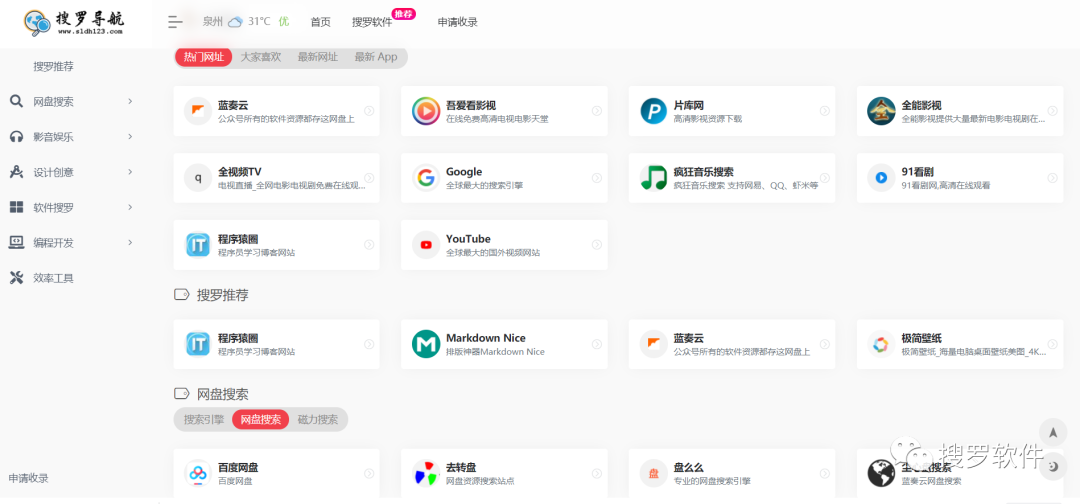Expand the 设计创意 sidebar chevron

click(x=130, y=172)
